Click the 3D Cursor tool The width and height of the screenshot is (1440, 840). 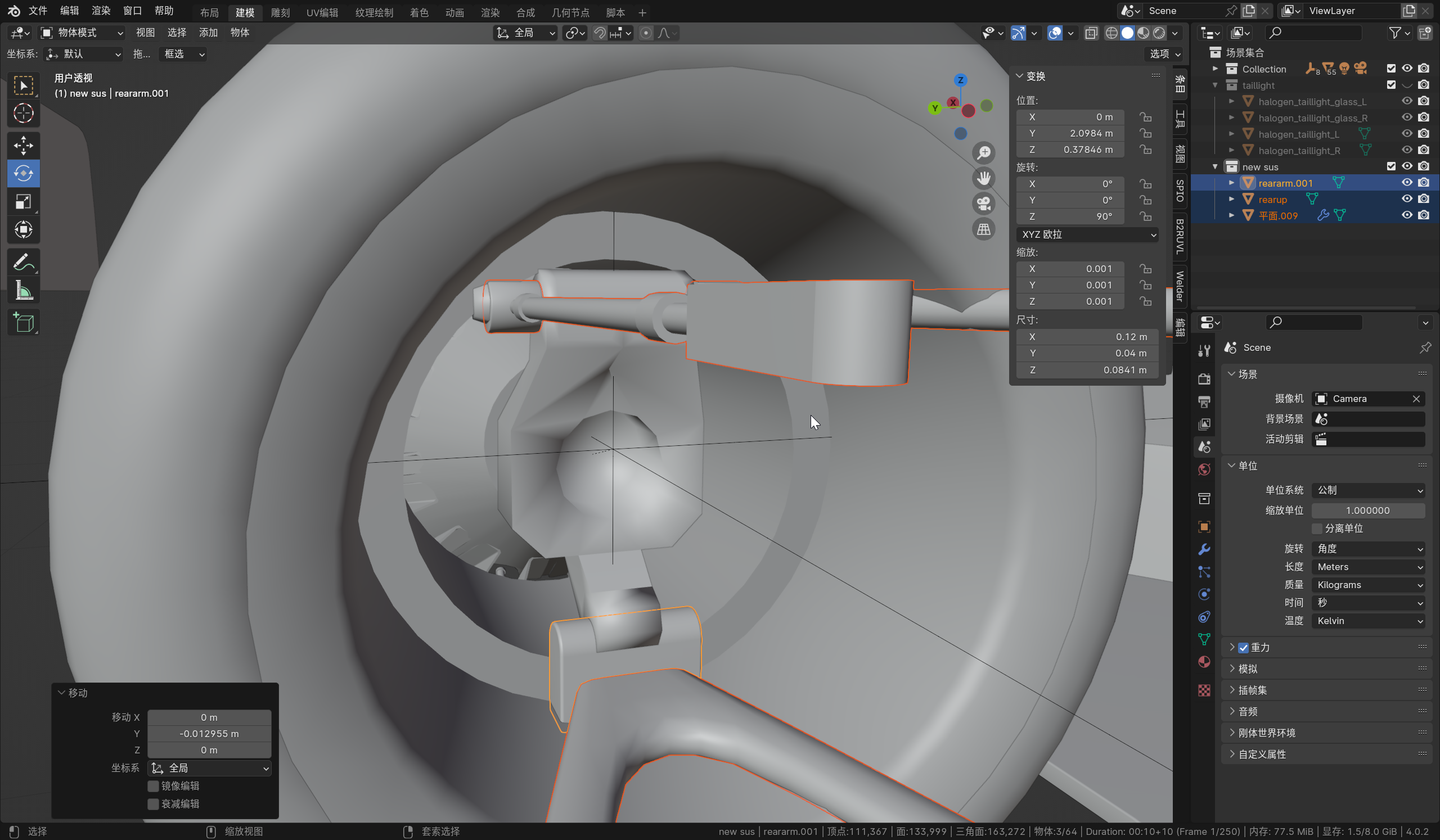(24, 113)
